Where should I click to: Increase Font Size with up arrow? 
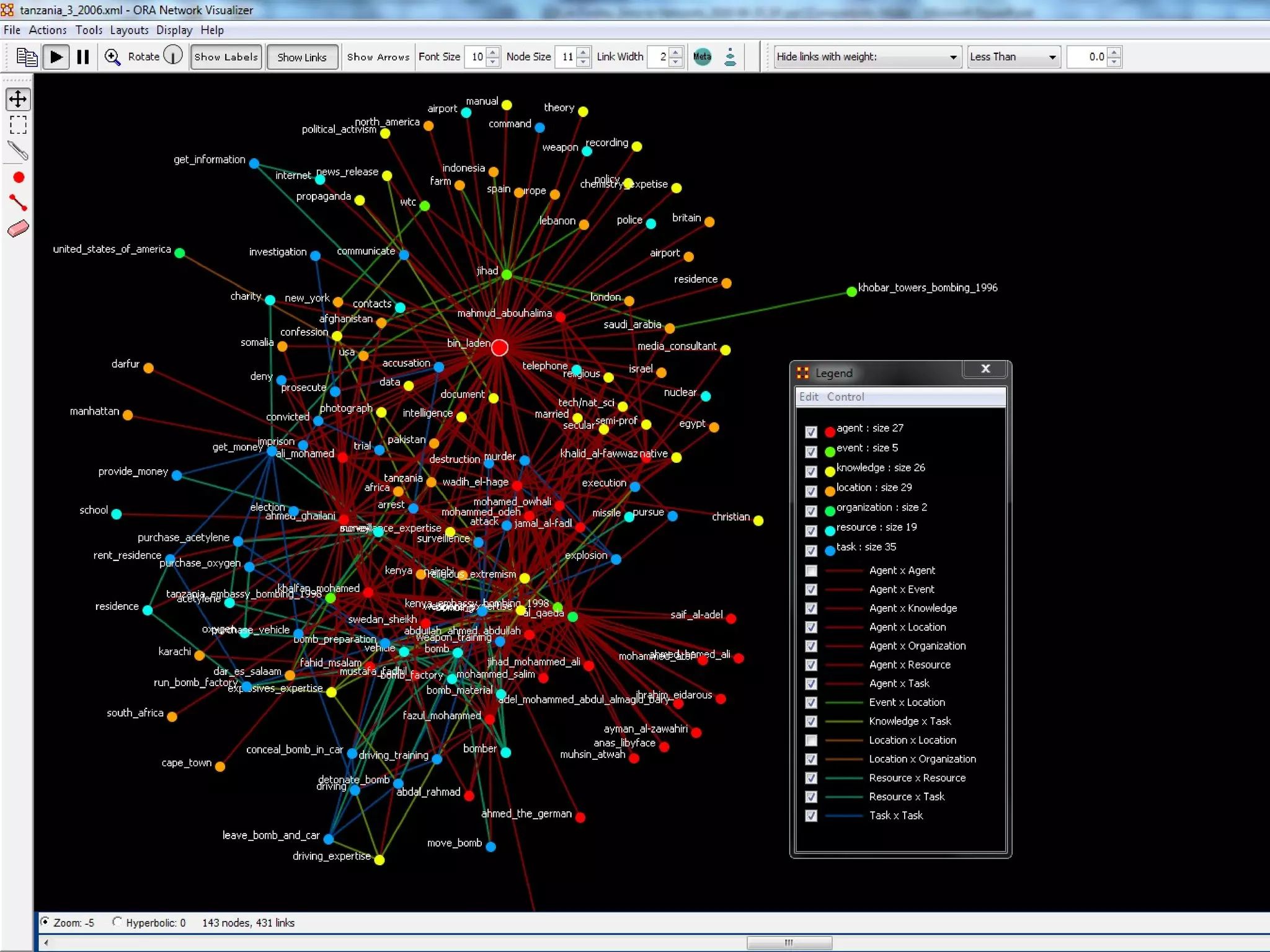493,52
